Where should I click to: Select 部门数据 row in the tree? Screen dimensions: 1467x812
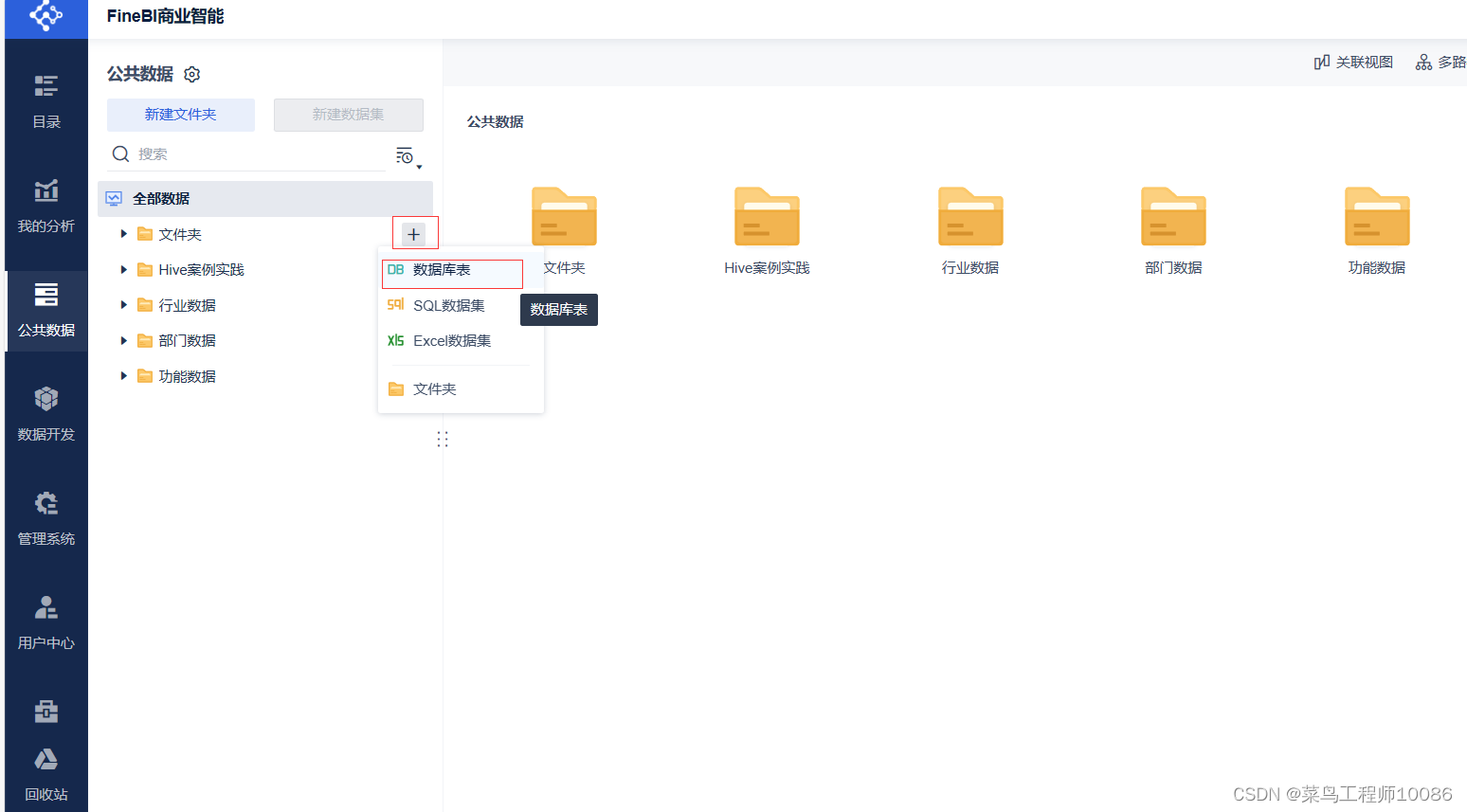(237, 340)
